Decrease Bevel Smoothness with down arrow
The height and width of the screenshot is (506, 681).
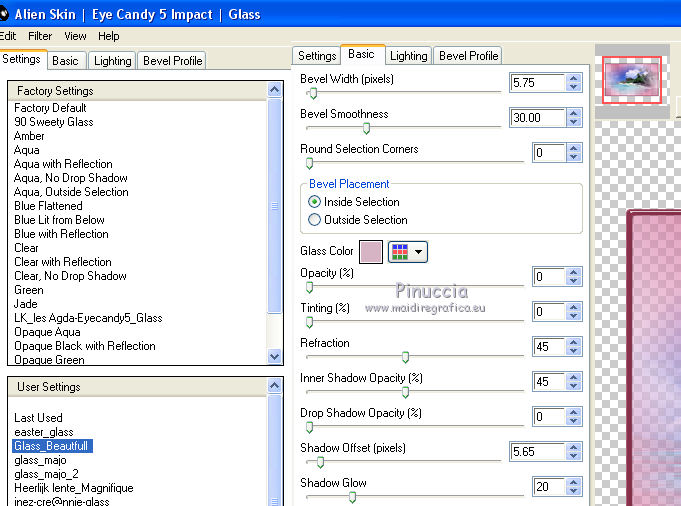[574, 122]
